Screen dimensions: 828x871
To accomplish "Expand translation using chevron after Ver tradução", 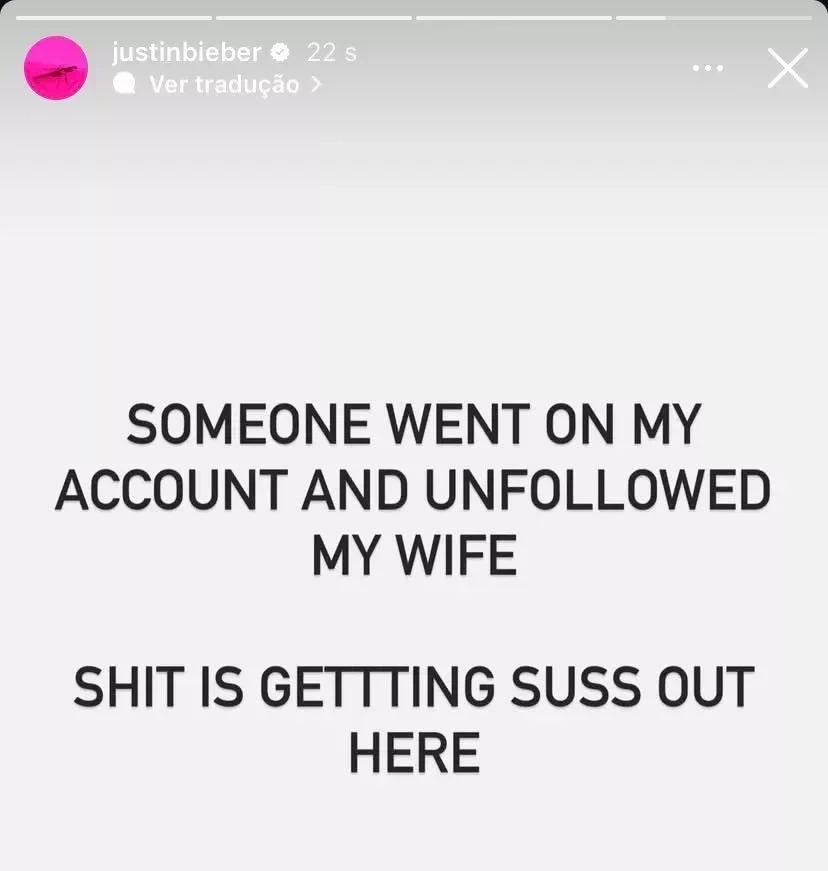I will pos(316,84).
